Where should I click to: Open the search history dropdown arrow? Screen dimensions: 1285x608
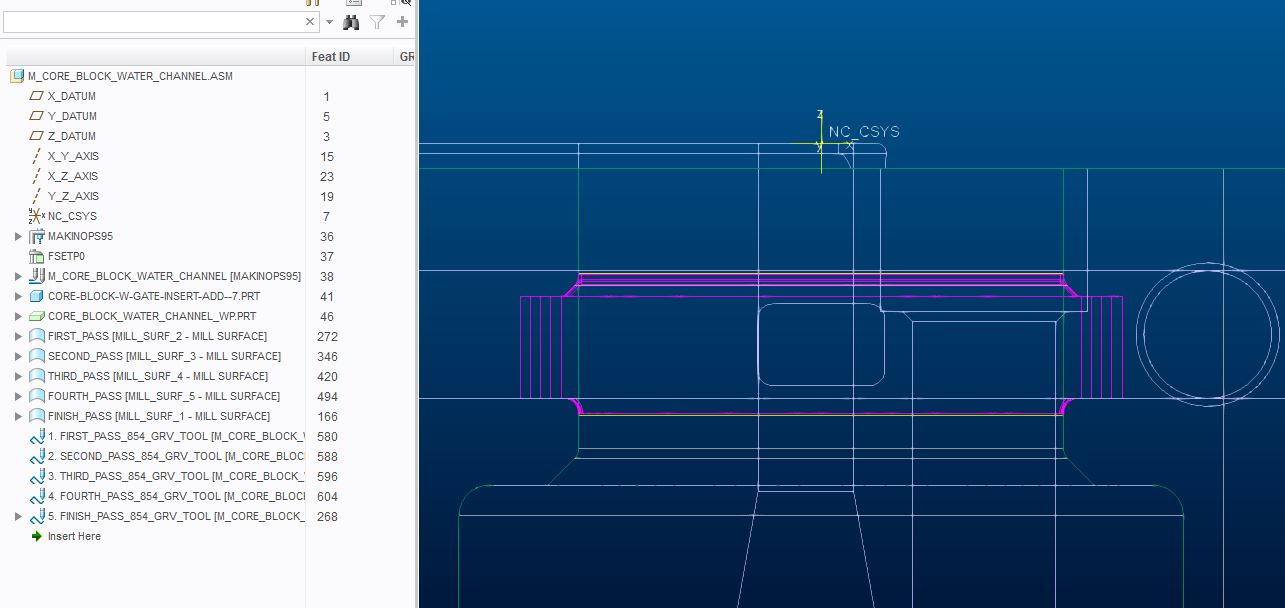click(x=329, y=22)
